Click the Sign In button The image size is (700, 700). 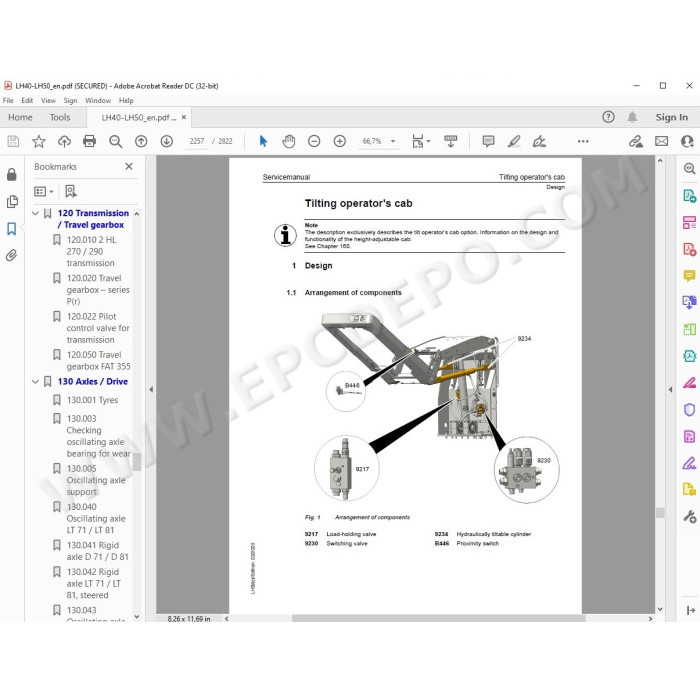pos(671,117)
